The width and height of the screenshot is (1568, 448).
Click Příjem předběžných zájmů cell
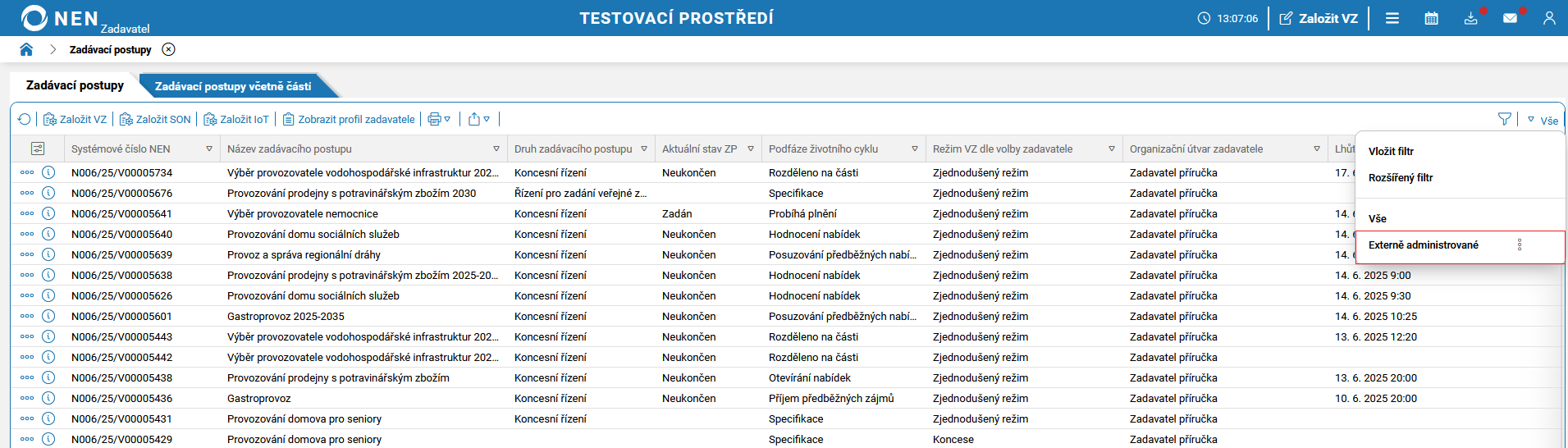831,398
